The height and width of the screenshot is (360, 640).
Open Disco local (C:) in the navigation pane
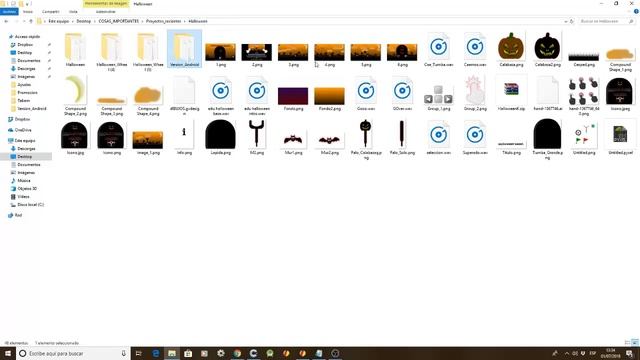(30, 204)
